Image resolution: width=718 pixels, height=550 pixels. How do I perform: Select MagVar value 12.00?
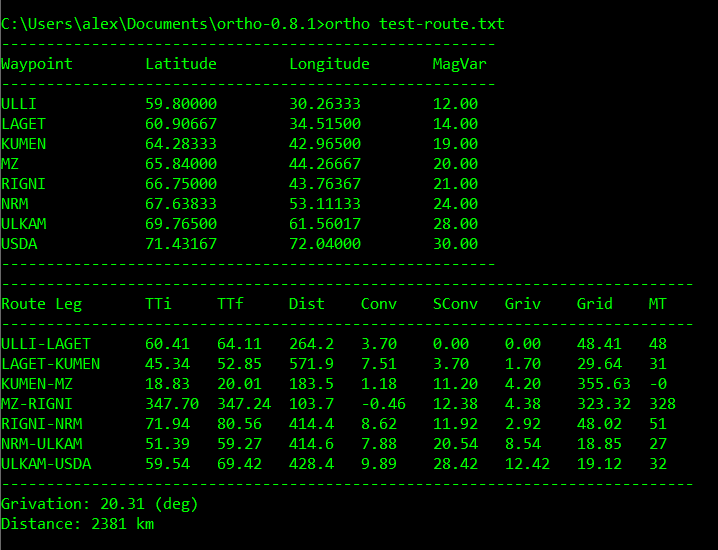click(455, 104)
